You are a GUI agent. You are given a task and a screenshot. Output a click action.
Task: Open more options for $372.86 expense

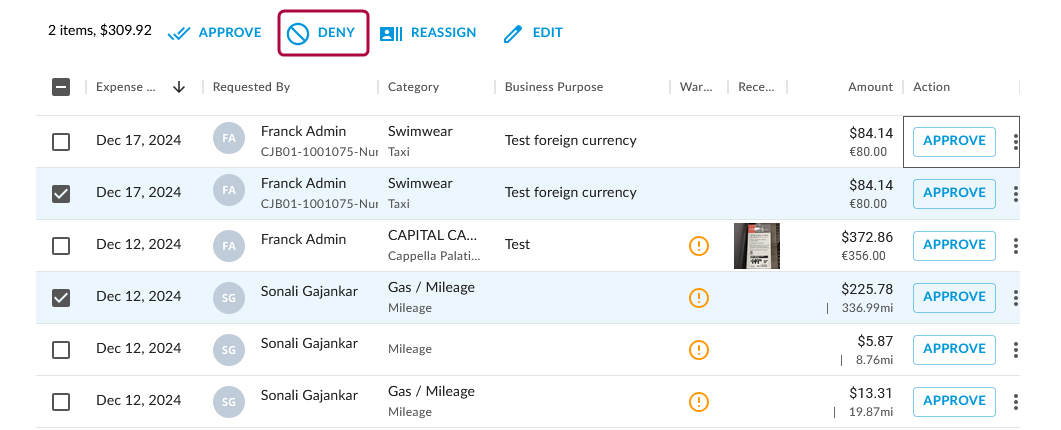pyautogui.click(x=1016, y=245)
